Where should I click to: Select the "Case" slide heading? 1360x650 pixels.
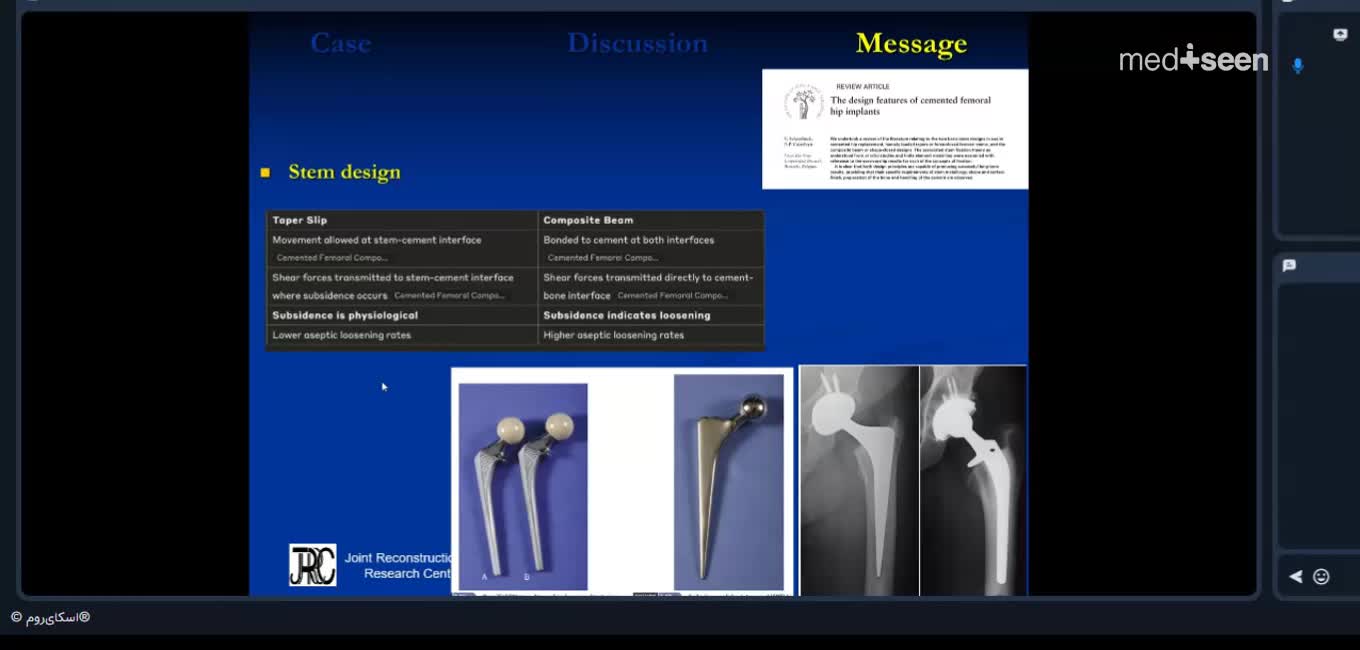pyautogui.click(x=341, y=43)
